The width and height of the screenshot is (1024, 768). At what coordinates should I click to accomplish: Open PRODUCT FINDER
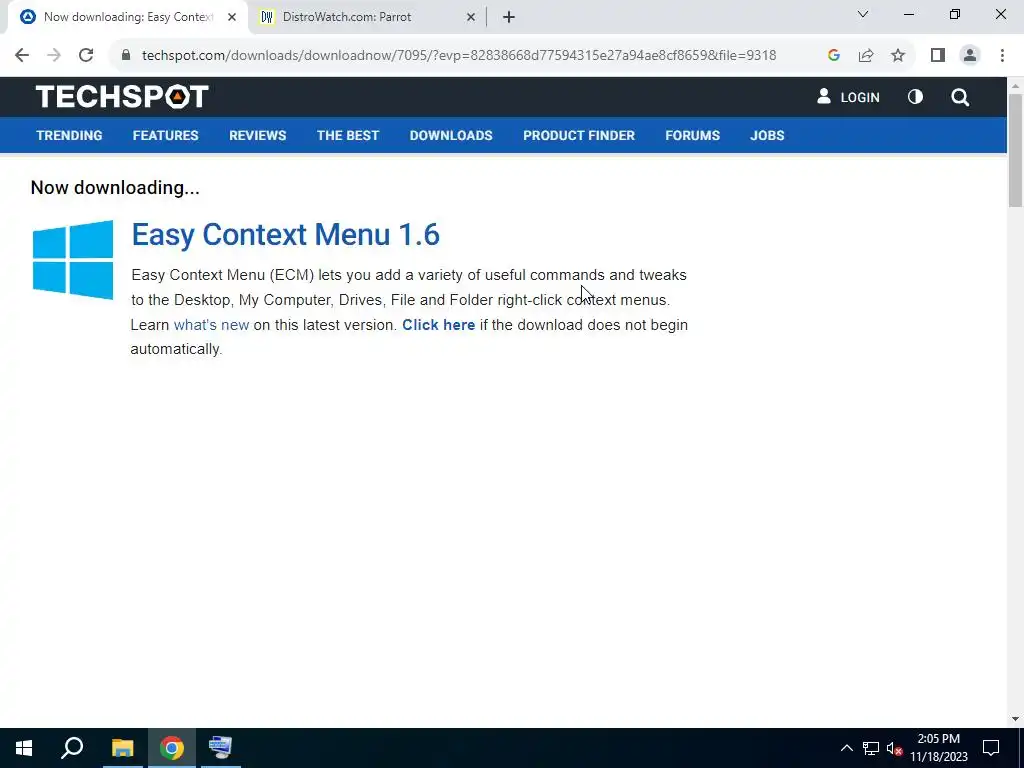click(x=579, y=135)
